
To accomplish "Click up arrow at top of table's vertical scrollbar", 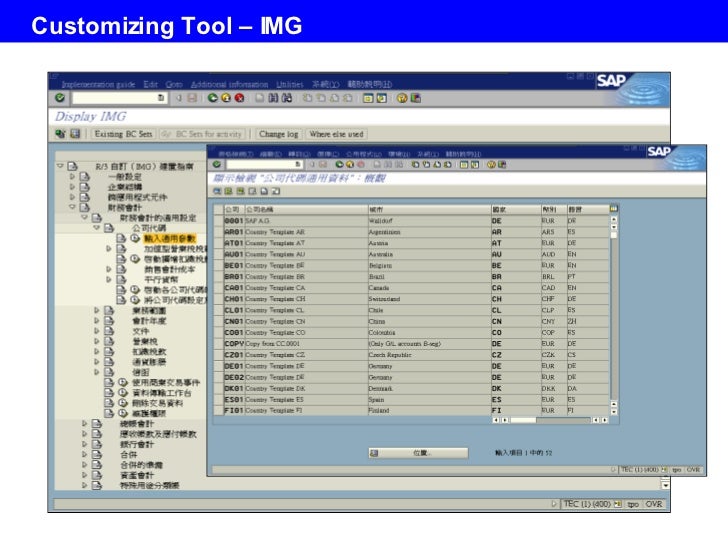I will (x=614, y=219).
